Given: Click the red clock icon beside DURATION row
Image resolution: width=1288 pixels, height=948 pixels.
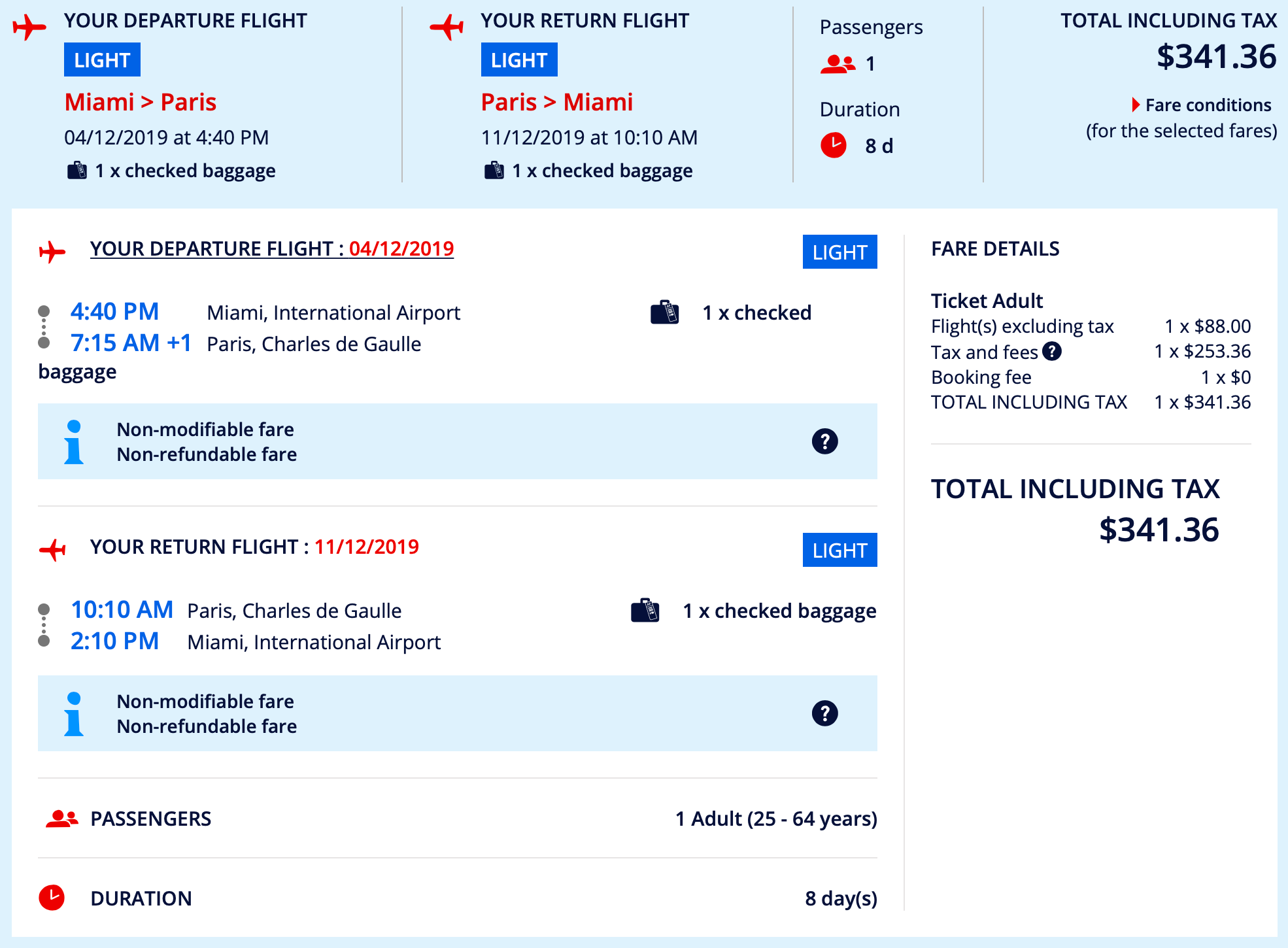Looking at the screenshot, I should coord(52,898).
